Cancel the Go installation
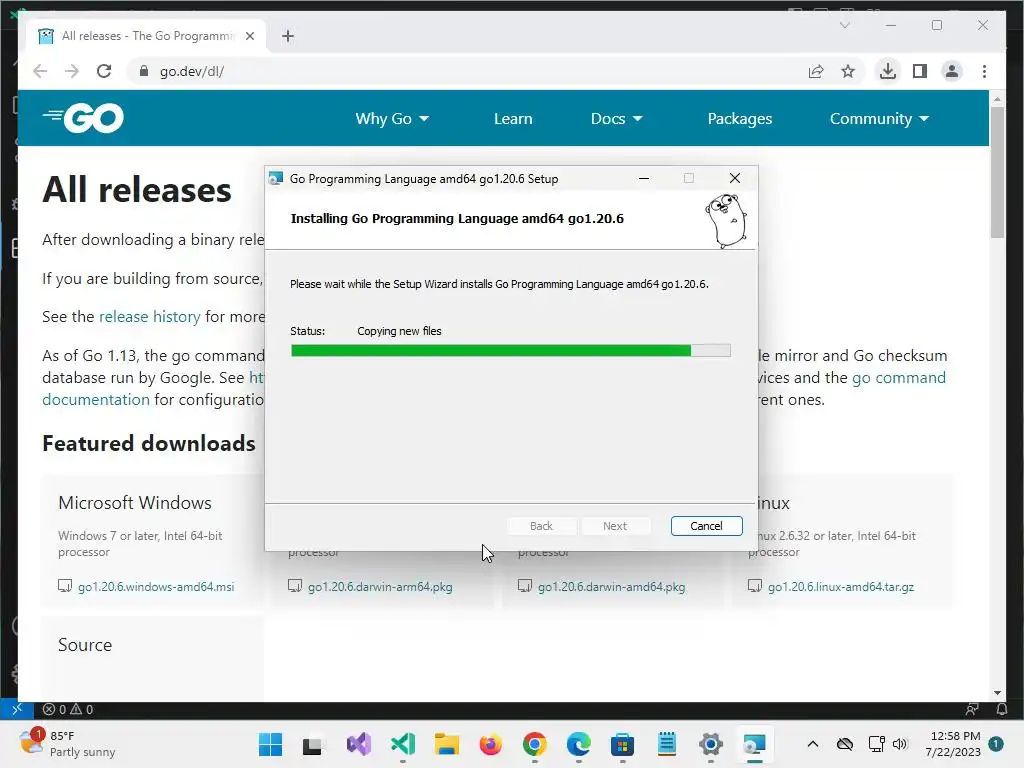 point(706,526)
